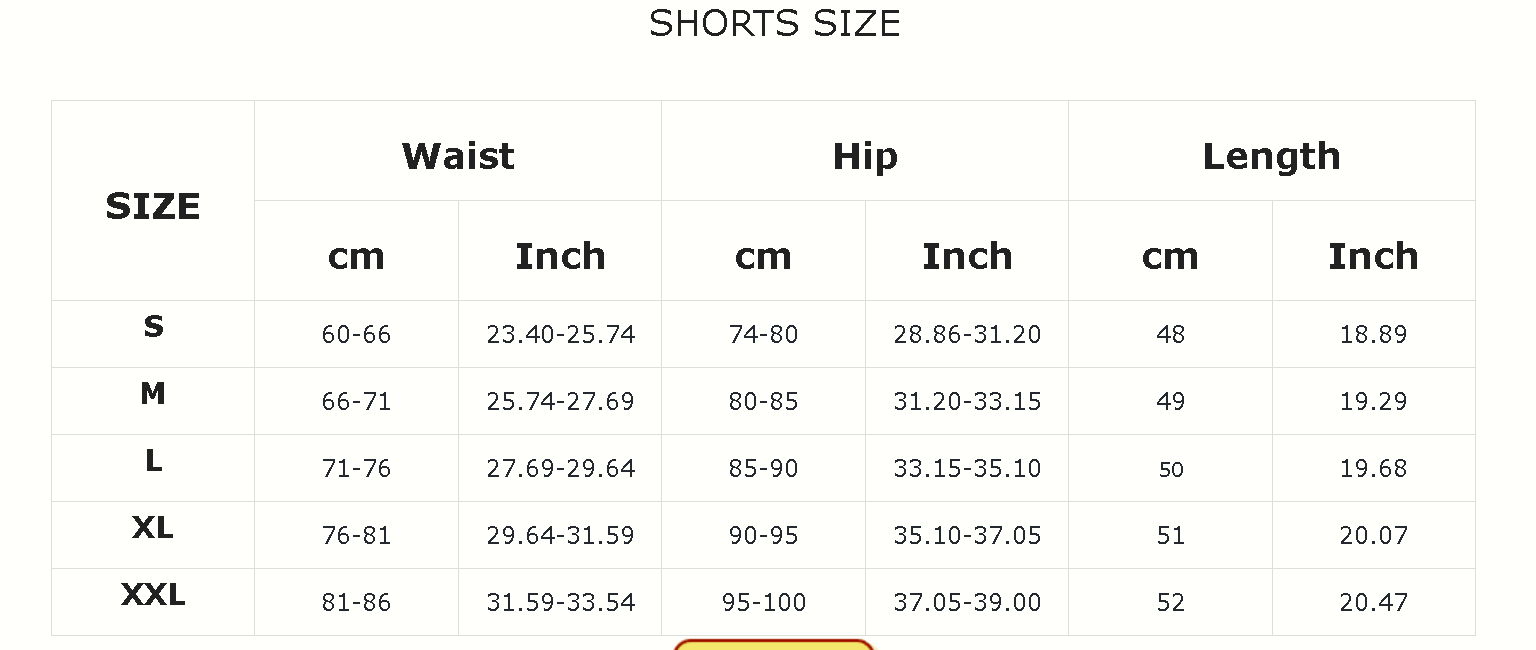Select the Length column header
Screen dimensions: 1536x650
[1271, 156]
